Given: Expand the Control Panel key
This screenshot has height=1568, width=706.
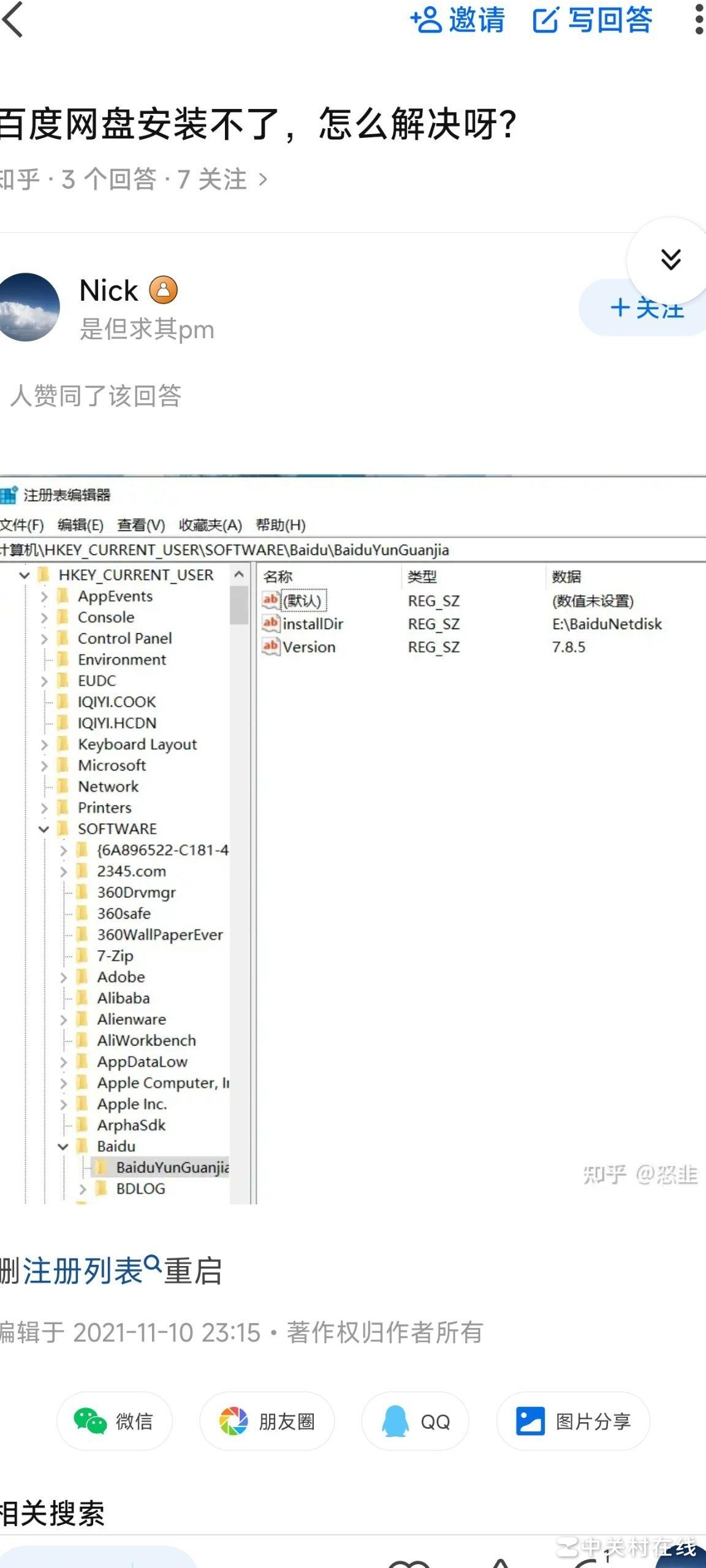Looking at the screenshot, I should point(44,638).
